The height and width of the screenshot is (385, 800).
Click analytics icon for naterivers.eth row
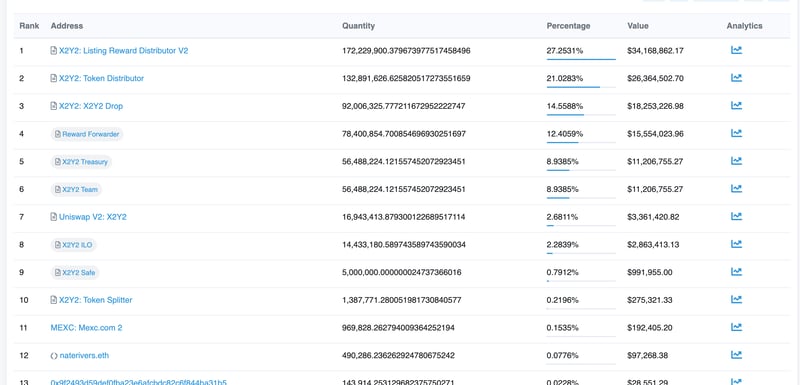736,354
